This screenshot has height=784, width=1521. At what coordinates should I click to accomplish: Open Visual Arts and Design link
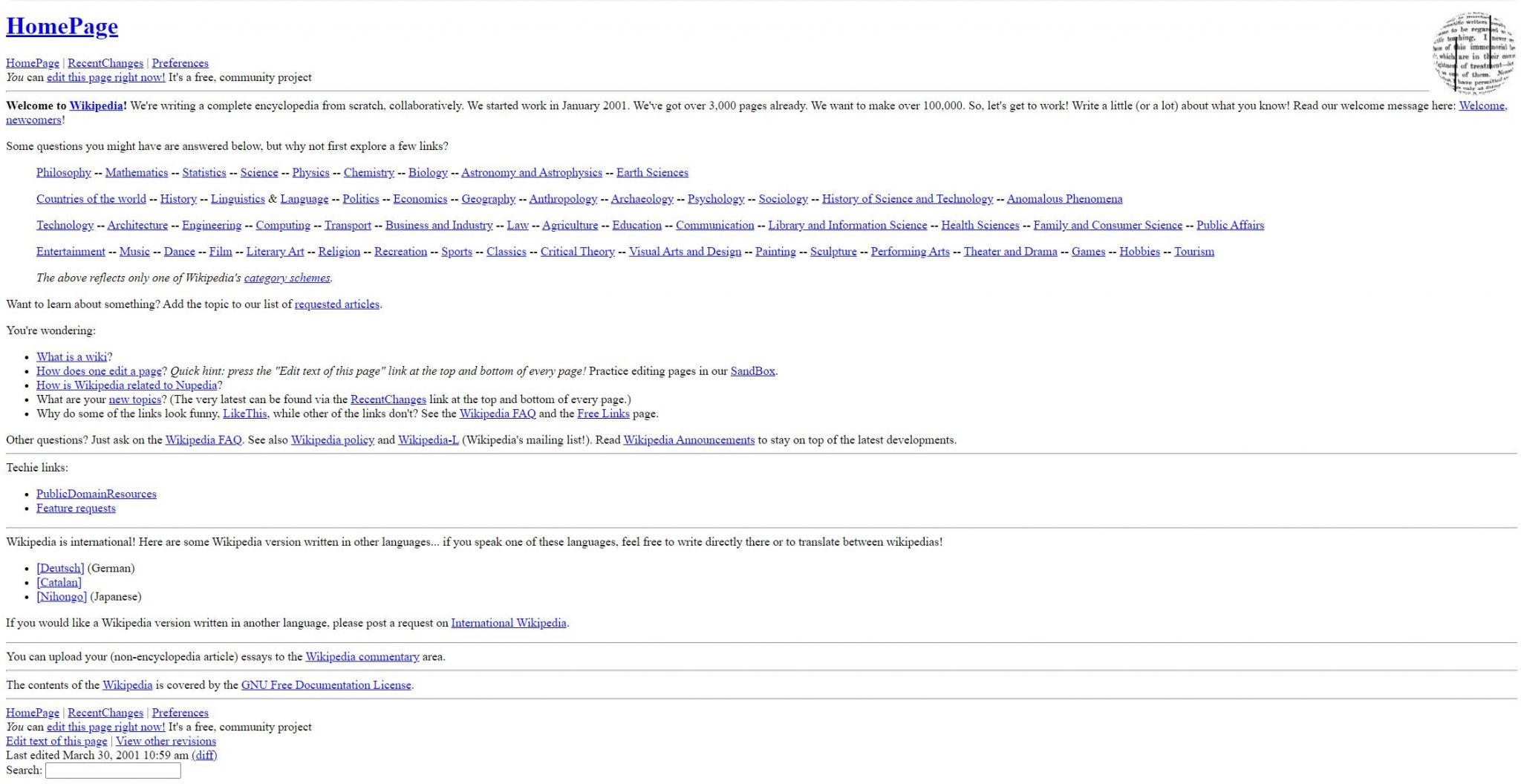pyautogui.click(x=685, y=252)
